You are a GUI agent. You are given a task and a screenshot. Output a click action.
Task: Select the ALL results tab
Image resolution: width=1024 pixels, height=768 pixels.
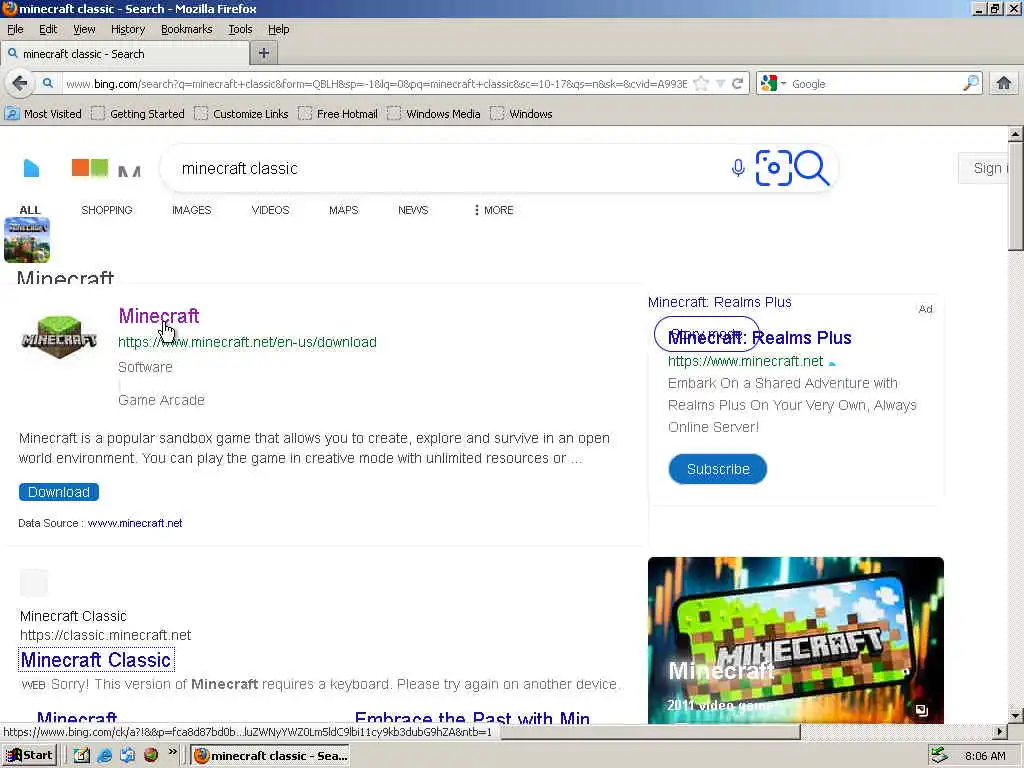29,210
